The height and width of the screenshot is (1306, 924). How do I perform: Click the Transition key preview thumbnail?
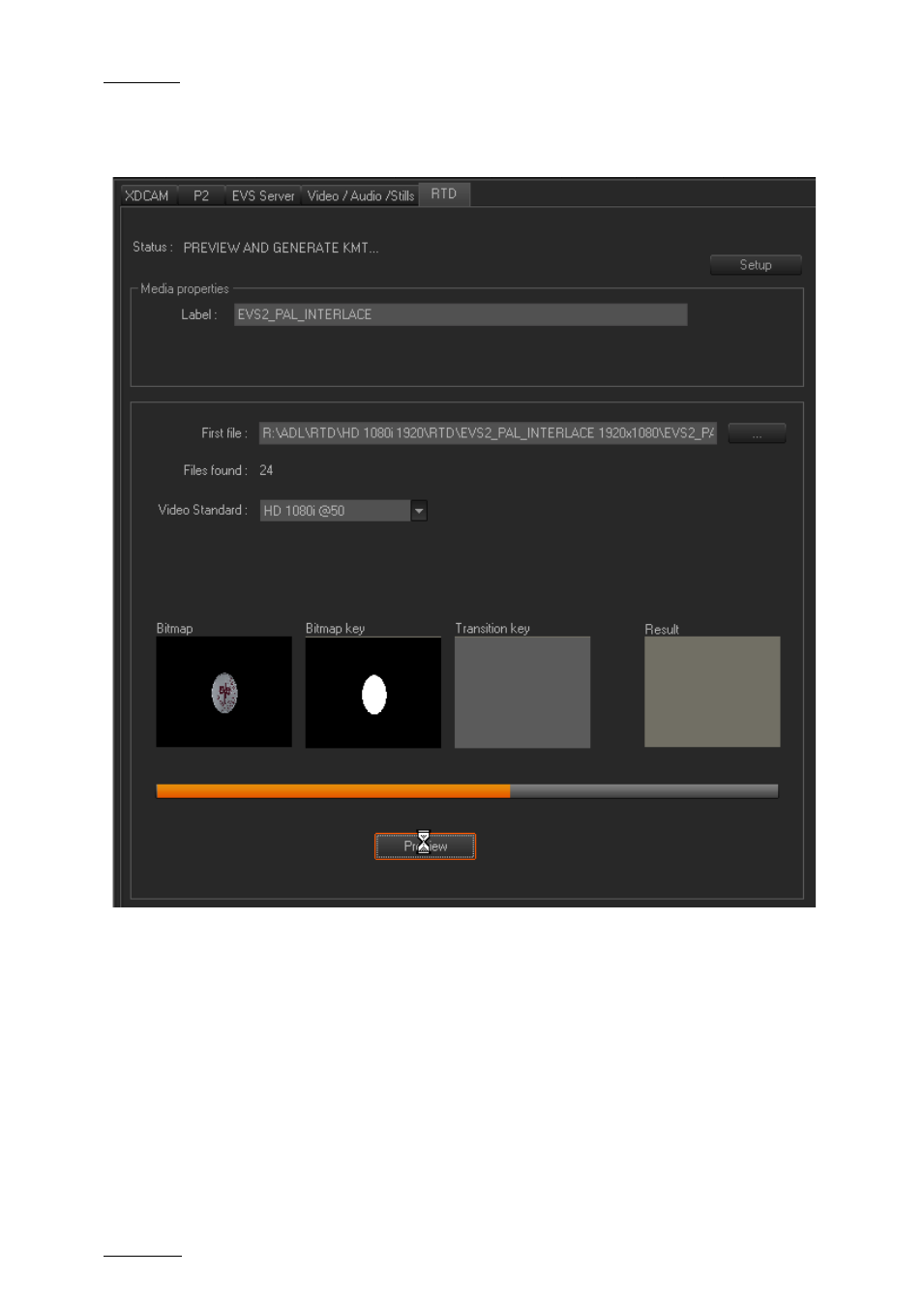pyautogui.click(x=522, y=692)
